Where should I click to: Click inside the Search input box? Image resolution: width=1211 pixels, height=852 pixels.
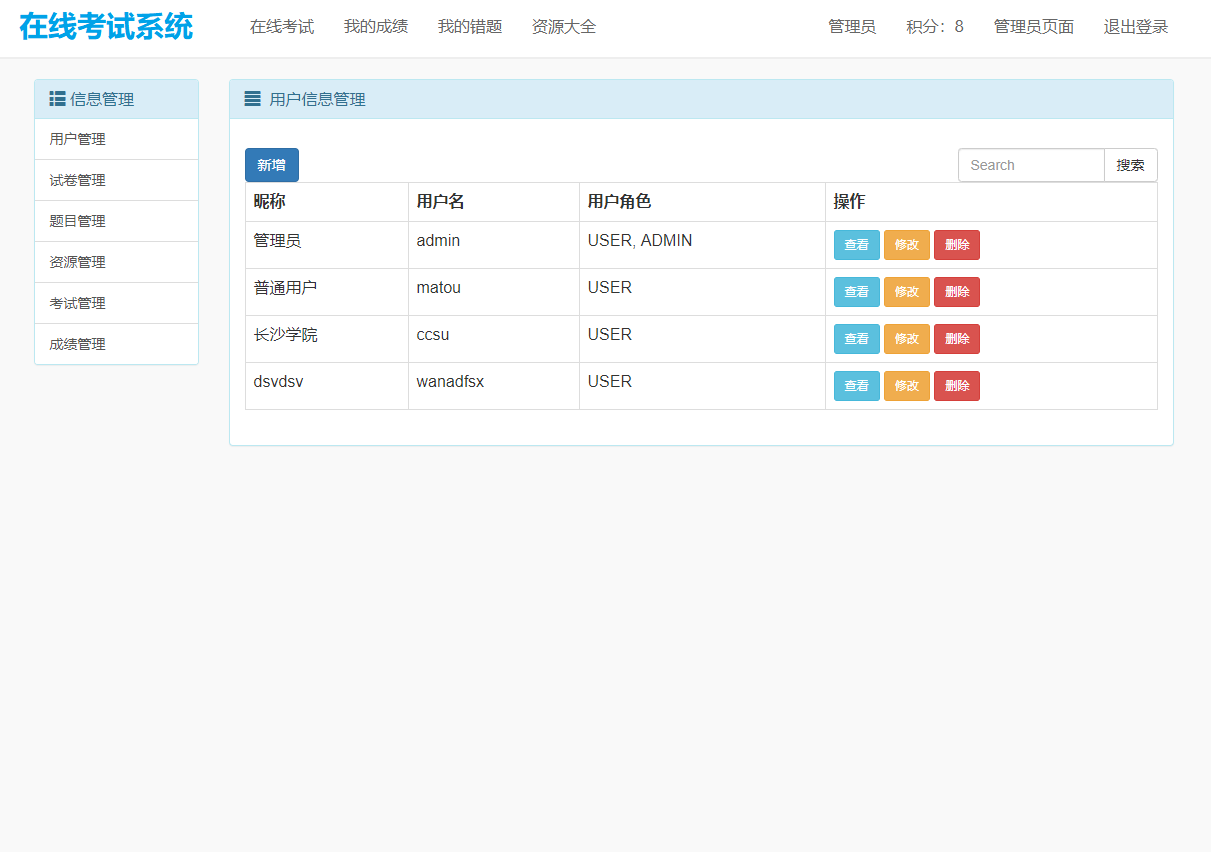coord(1030,164)
